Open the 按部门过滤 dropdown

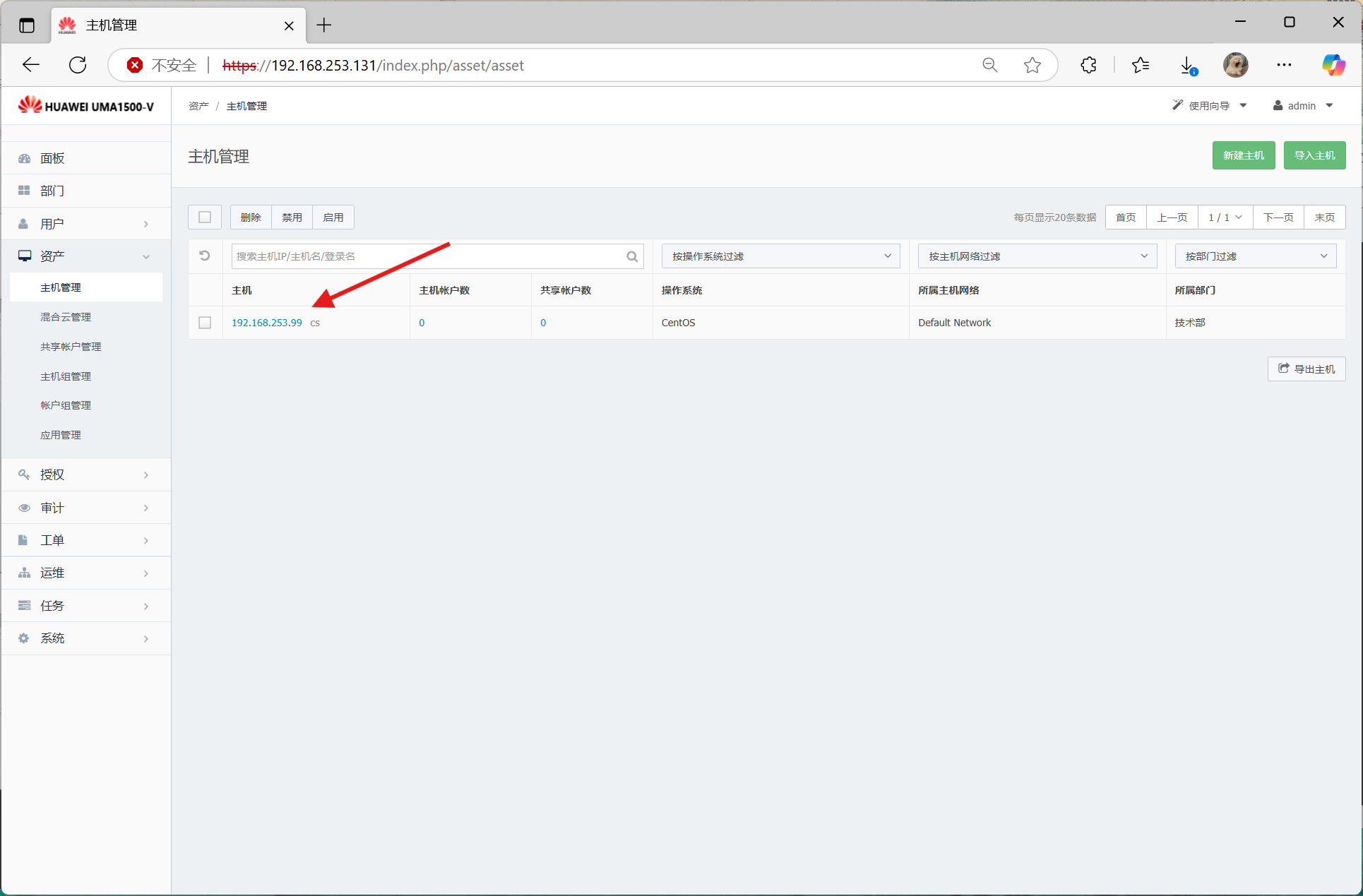[1255, 256]
